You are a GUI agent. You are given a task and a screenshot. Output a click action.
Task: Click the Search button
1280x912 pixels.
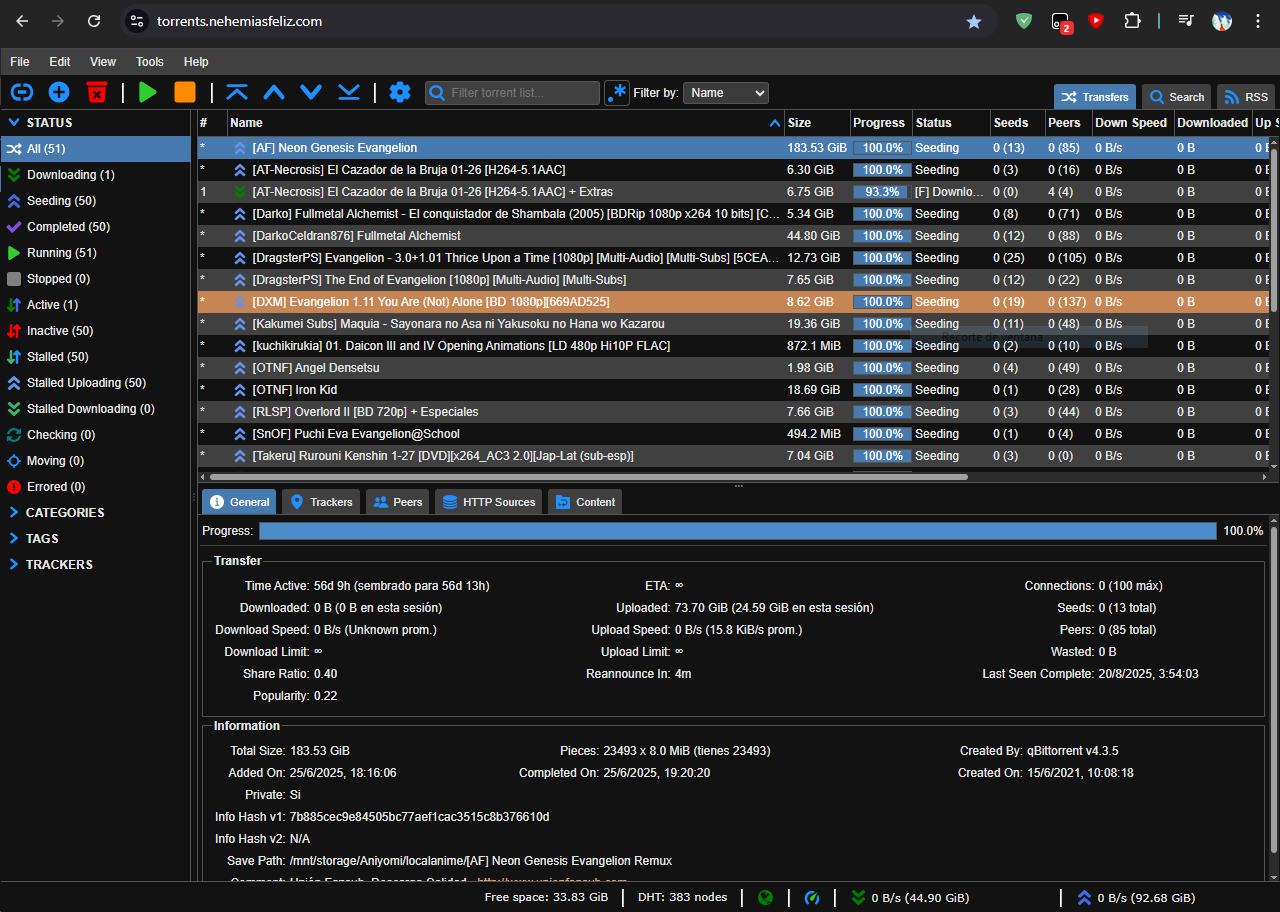click(1177, 97)
